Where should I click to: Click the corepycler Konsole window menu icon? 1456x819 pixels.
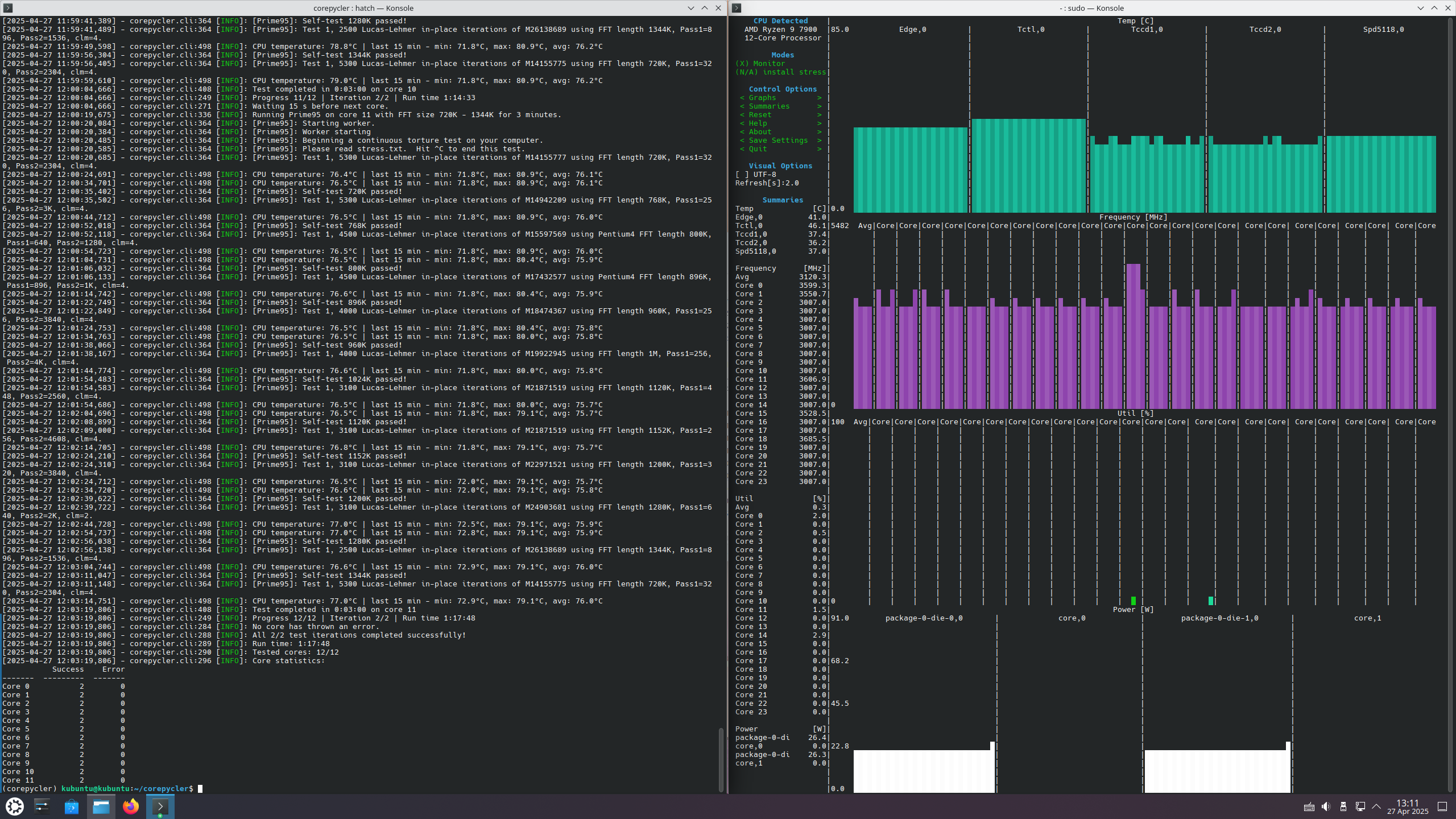pos(8,8)
